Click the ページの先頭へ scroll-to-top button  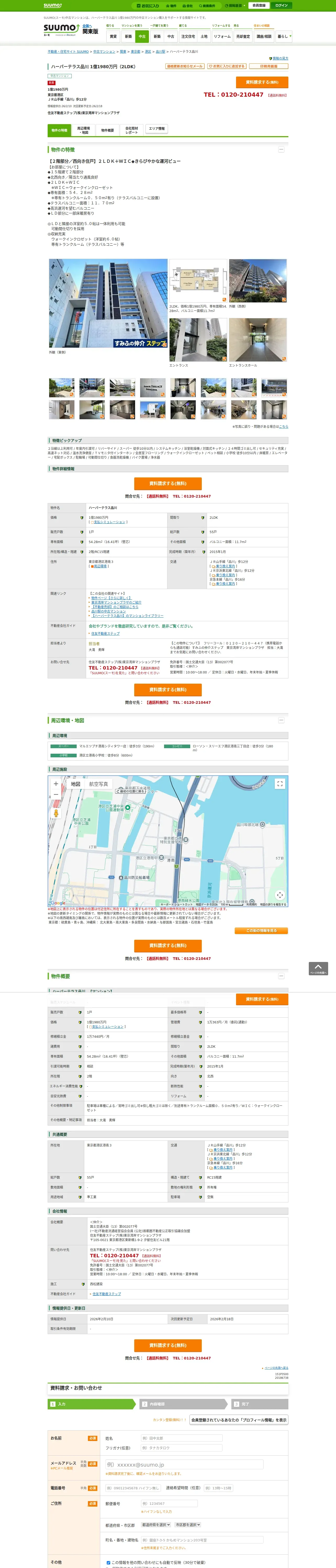click(318, 969)
